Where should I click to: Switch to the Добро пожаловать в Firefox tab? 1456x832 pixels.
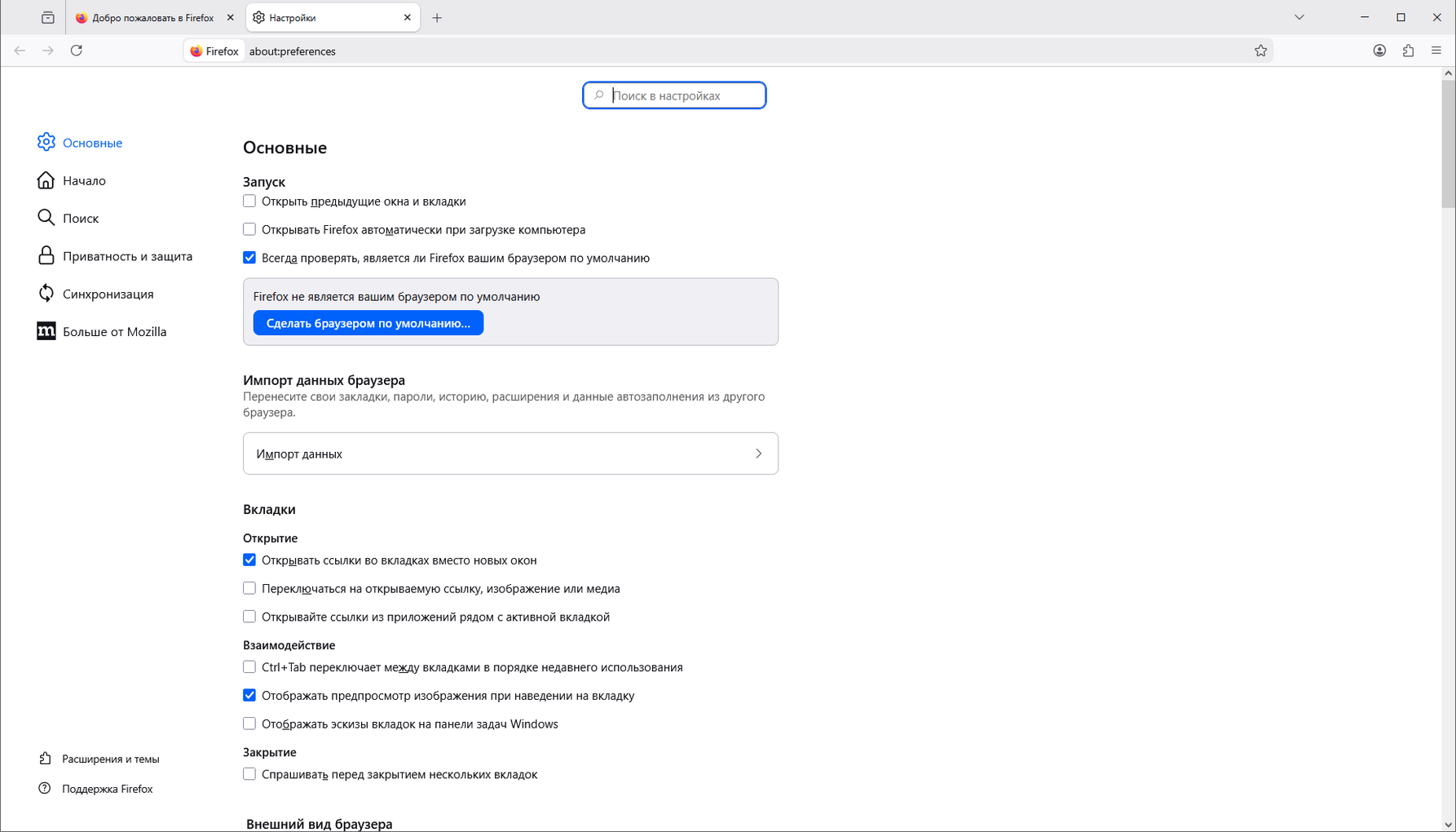(152, 18)
